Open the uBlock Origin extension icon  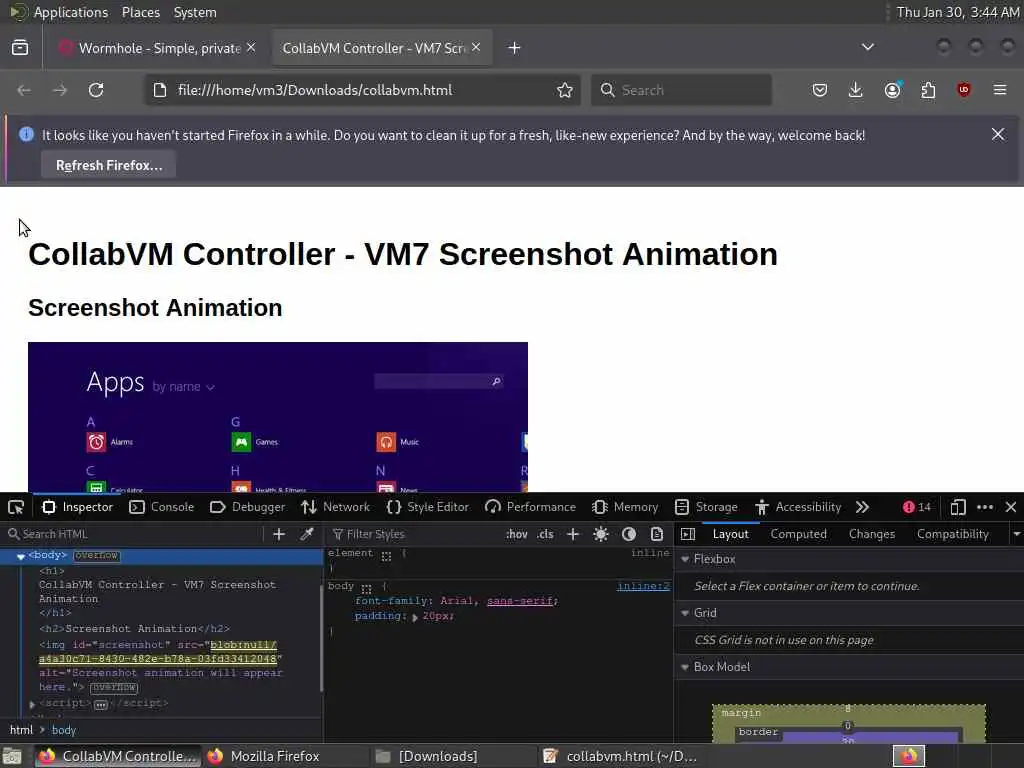(964, 90)
